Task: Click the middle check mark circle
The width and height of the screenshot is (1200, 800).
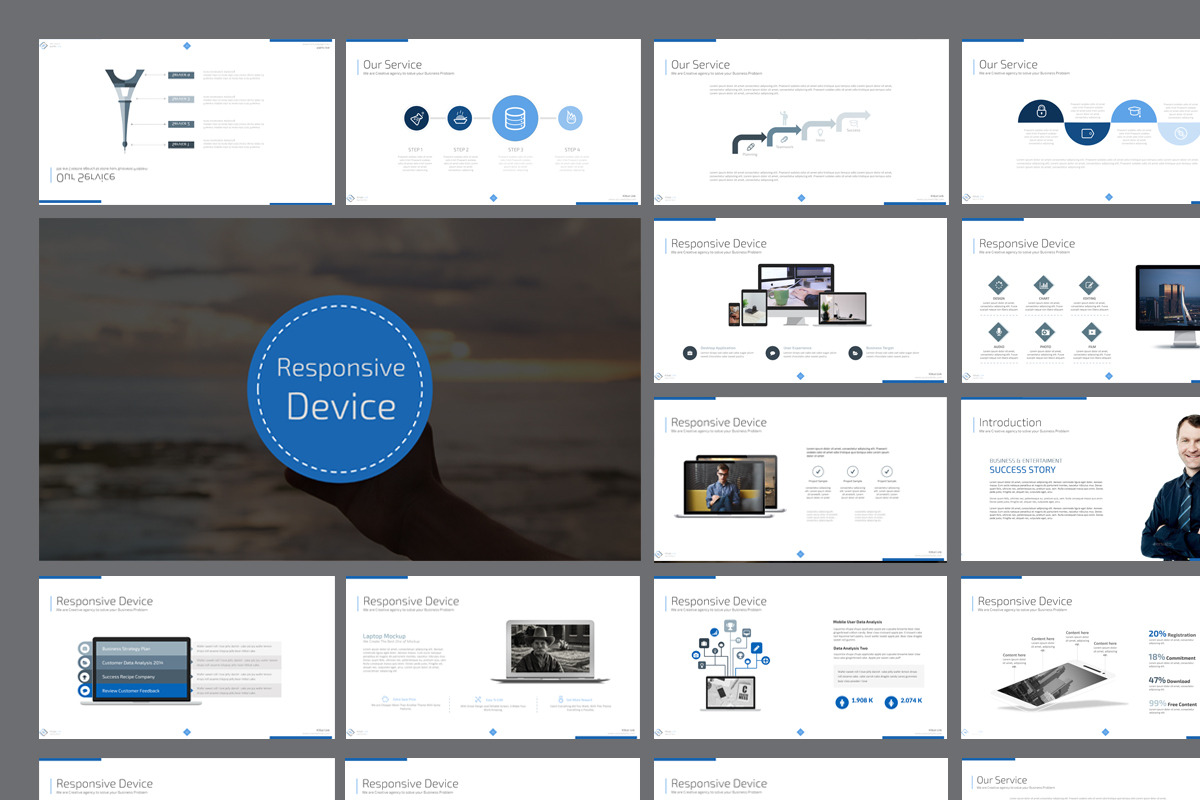Action: pyautogui.click(x=852, y=472)
